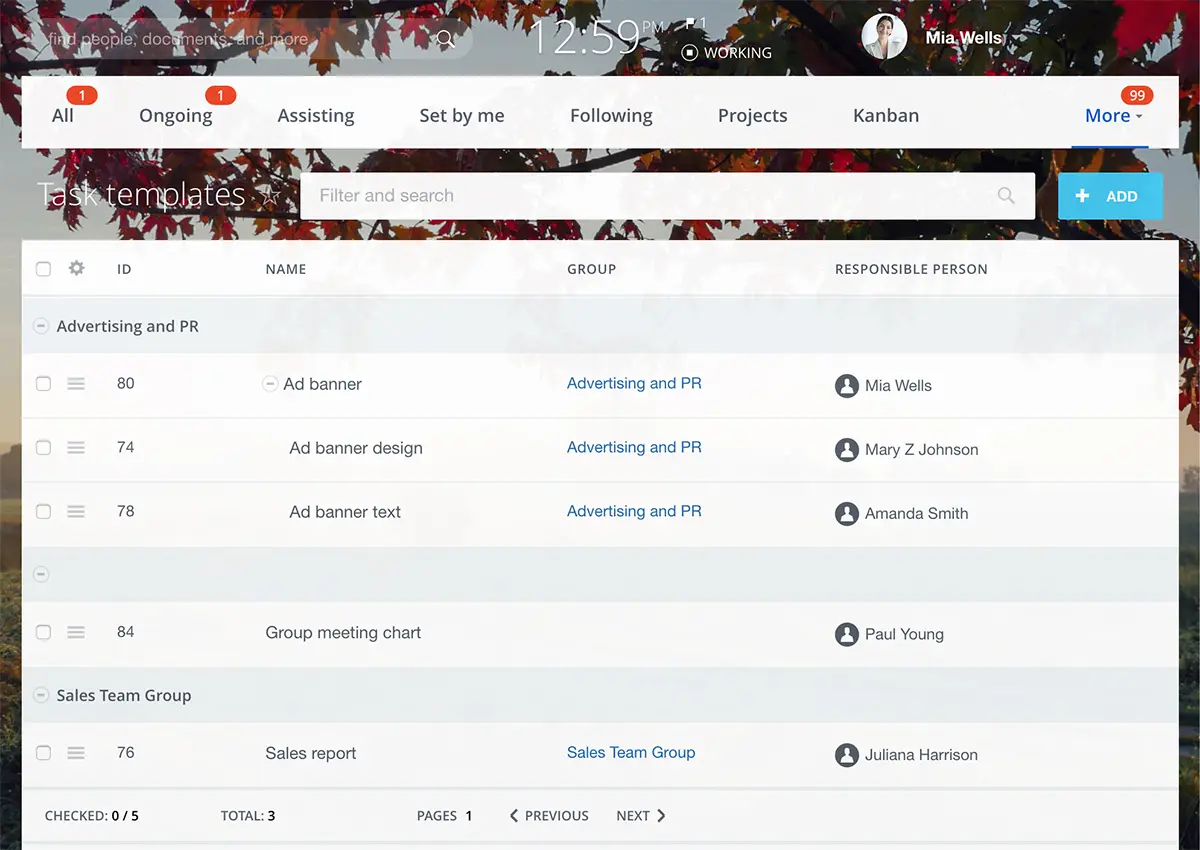1200x850 pixels.
Task: Check the Group meeting chart row checkbox
Action: [x=43, y=633]
